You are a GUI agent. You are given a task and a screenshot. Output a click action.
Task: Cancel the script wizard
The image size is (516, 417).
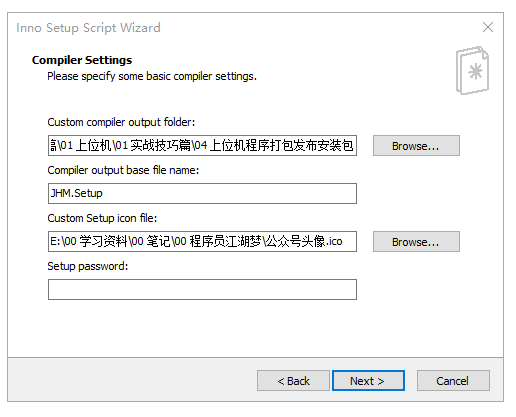[x=453, y=380]
